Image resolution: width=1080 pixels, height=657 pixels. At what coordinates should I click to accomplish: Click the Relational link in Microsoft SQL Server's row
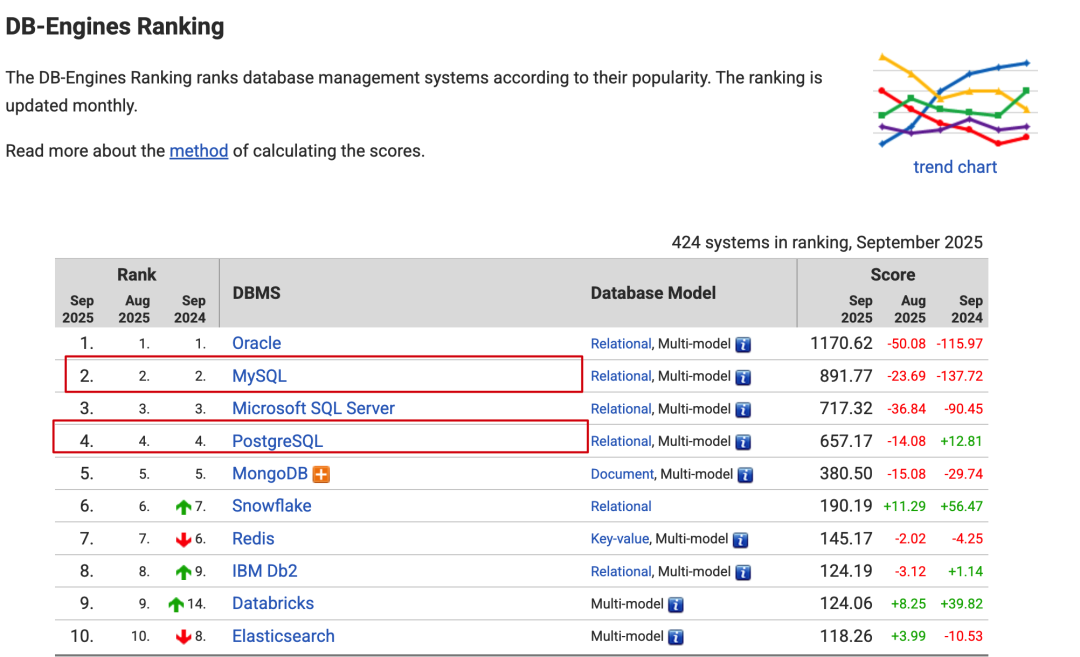click(x=621, y=409)
